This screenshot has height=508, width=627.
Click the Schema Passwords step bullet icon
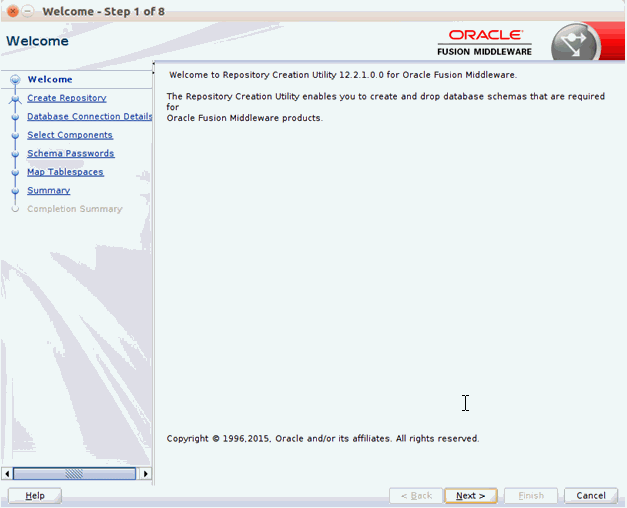pos(15,154)
